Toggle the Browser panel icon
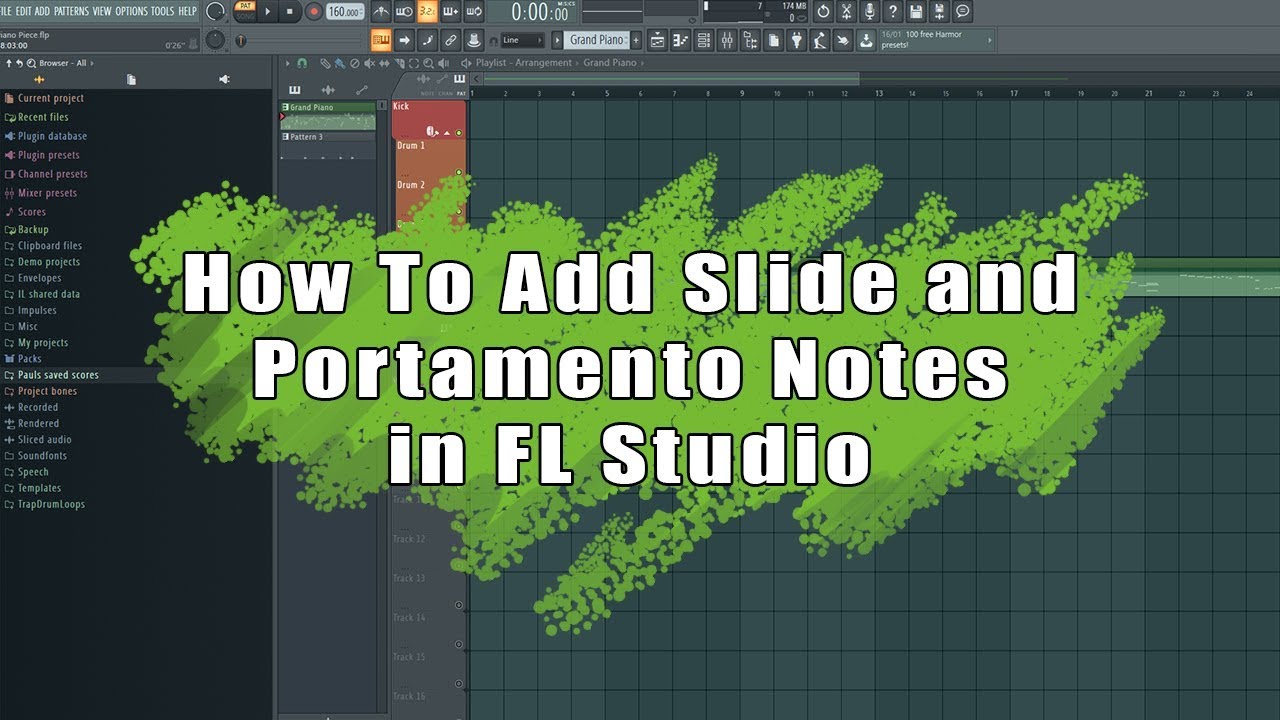 [750, 40]
